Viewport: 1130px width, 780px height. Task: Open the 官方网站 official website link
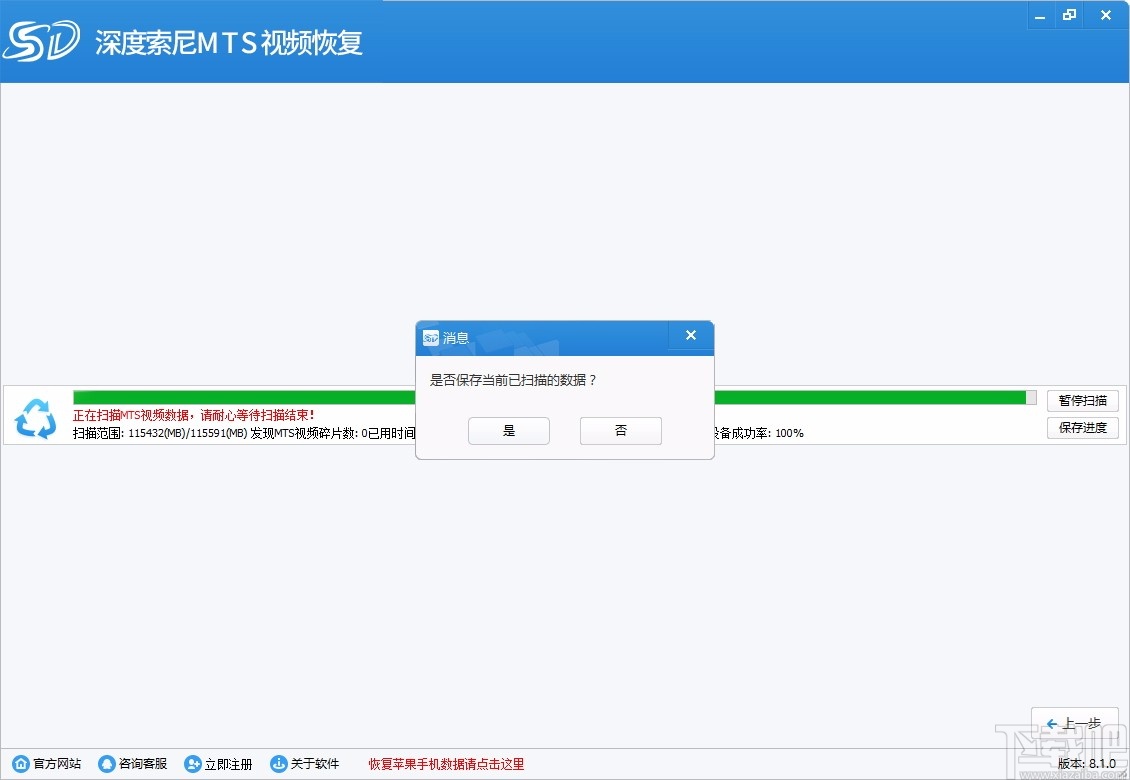[x=55, y=763]
